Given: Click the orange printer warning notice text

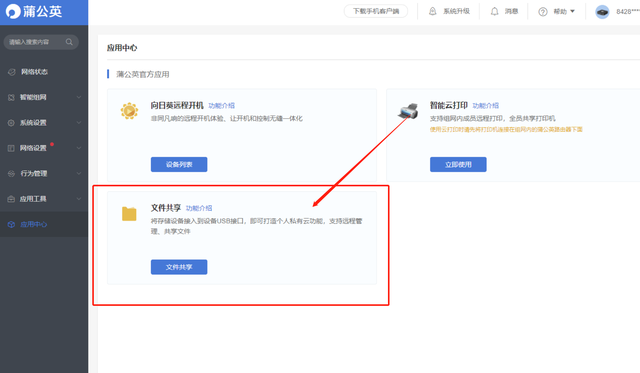Looking at the screenshot, I should pos(506,129).
